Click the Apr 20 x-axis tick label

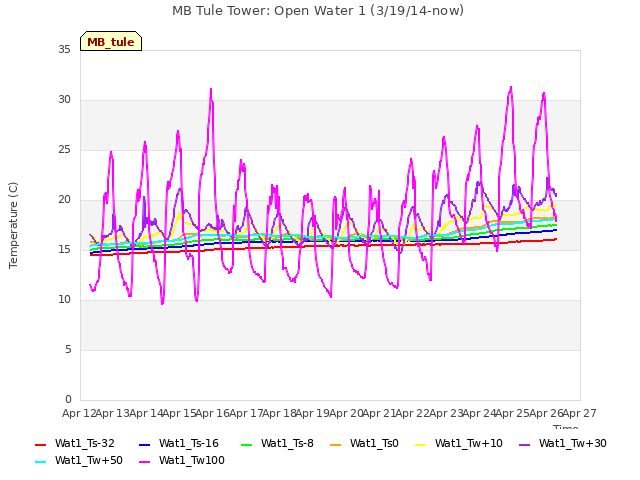click(x=346, y=414)
